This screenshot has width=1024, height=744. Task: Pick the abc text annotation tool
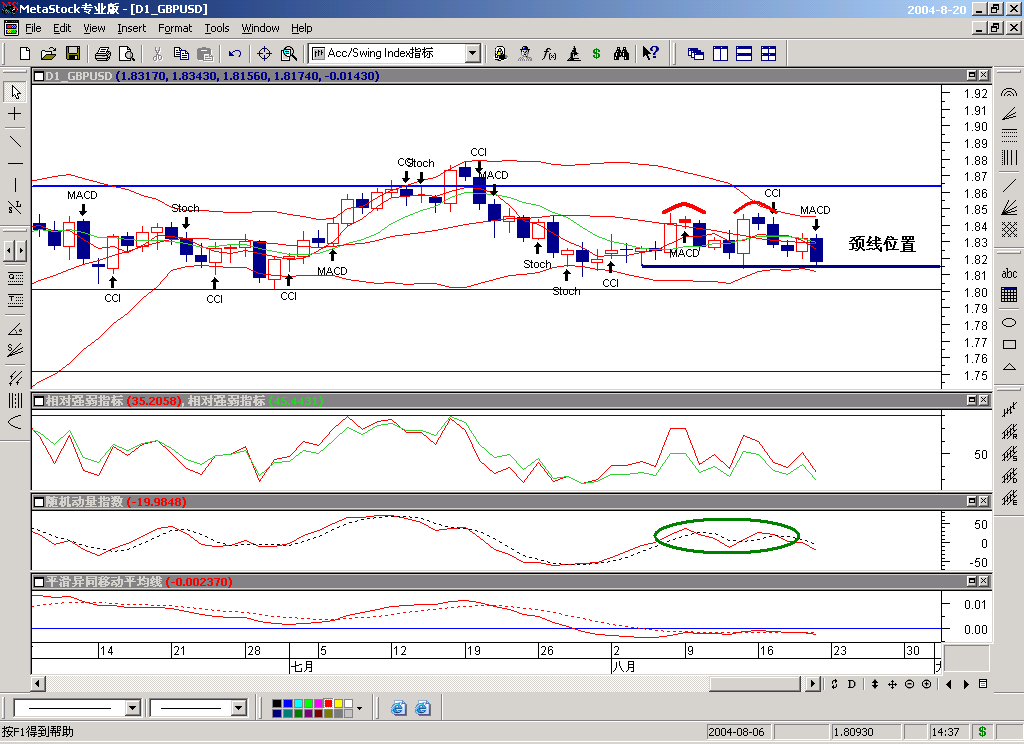click(x=1009, y=275)
